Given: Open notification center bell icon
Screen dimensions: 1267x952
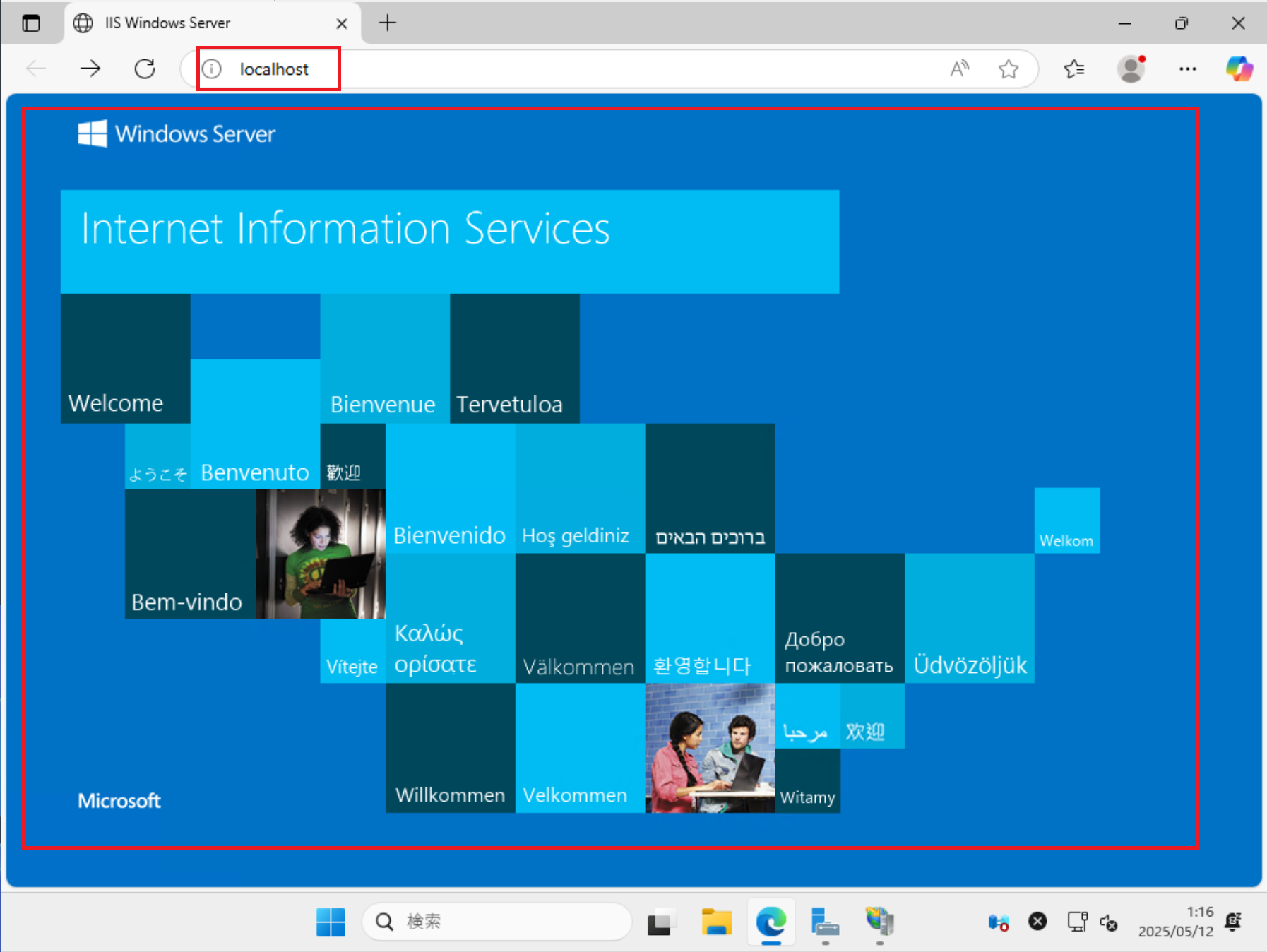Looking at the screenshot, I should (x=1234, y=922).
